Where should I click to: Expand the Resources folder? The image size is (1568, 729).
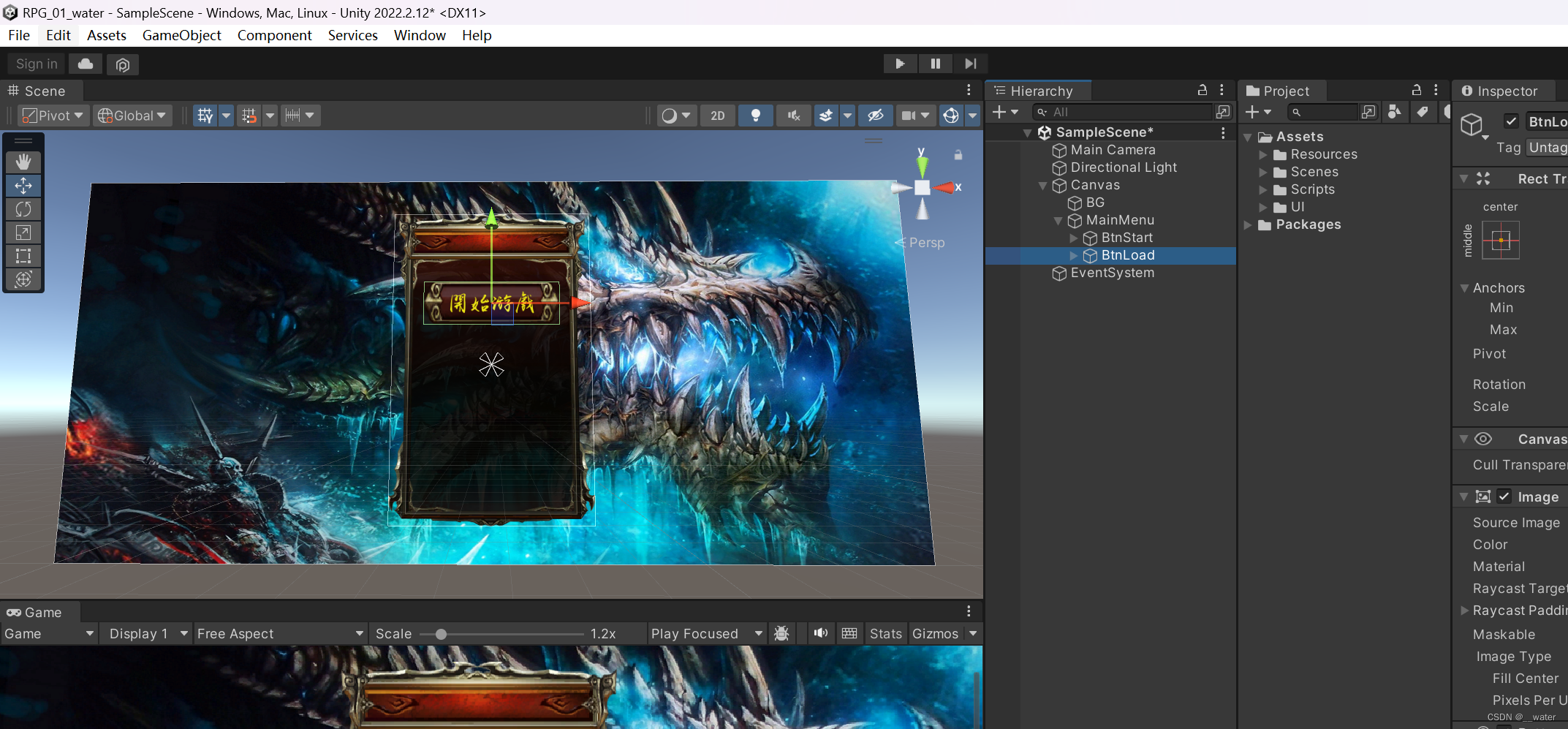pos(1263,155)
